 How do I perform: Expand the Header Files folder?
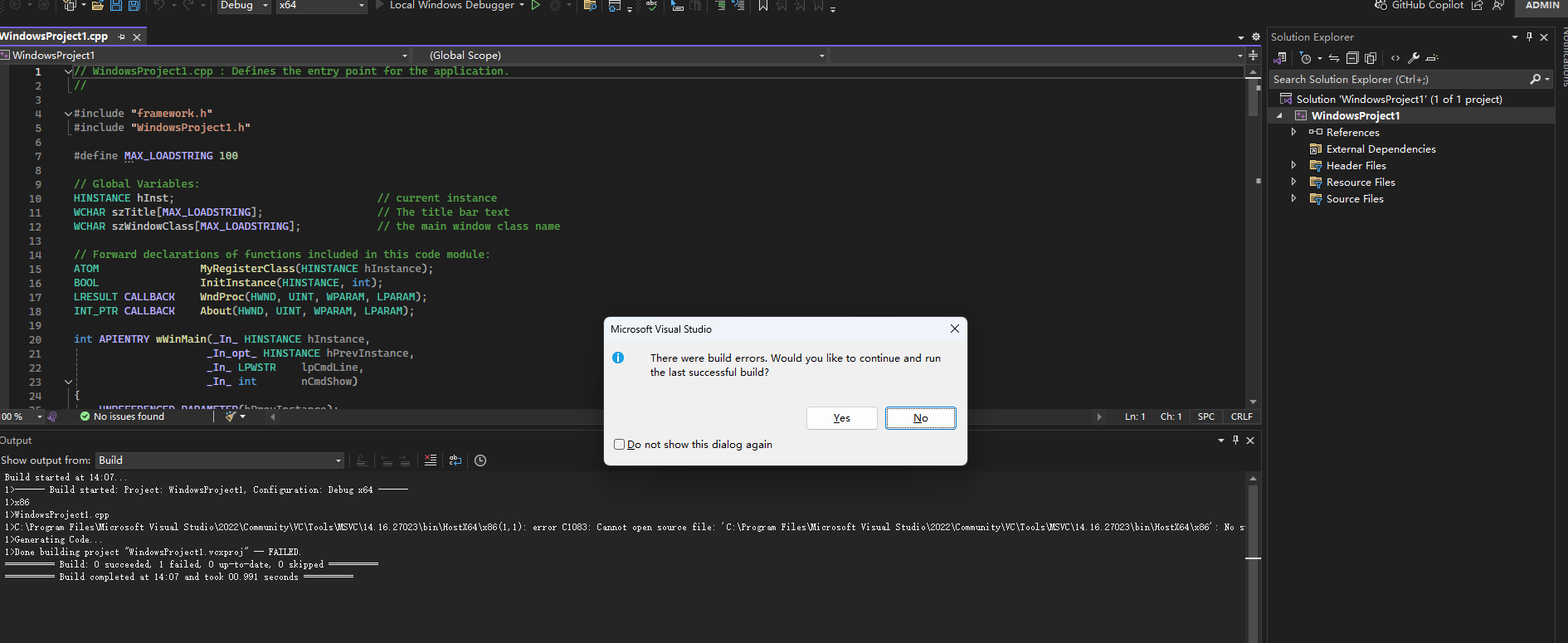point(1293,166)
